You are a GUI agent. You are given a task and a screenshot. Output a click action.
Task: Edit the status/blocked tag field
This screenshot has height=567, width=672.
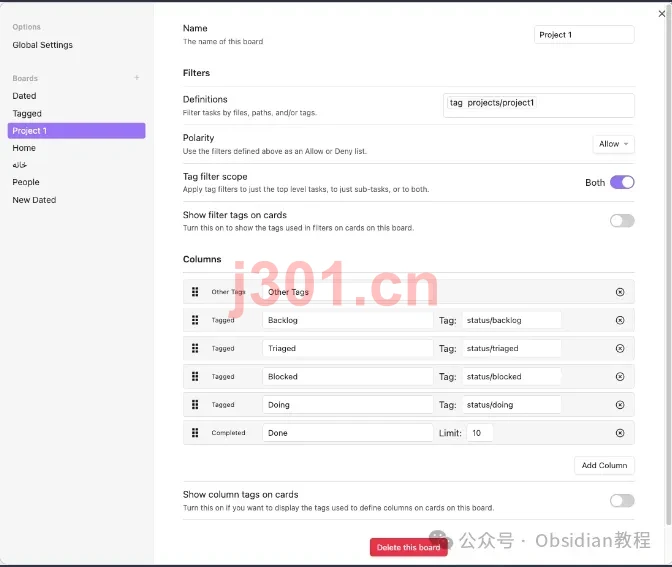pos(511,376)
